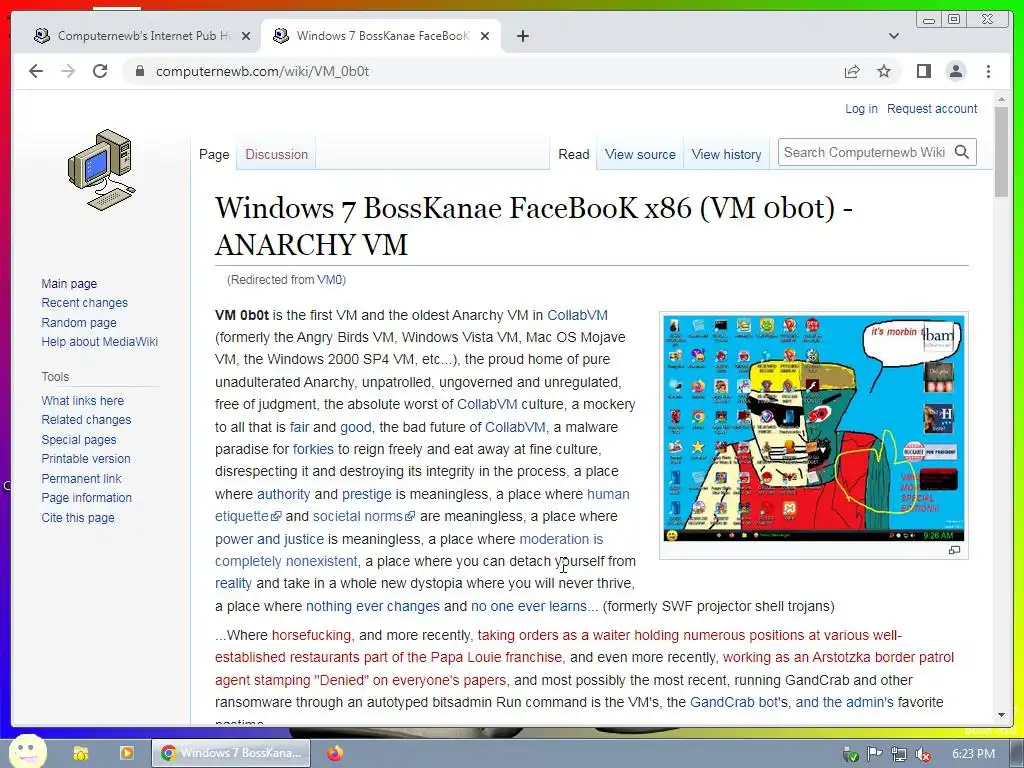Open the taskbar file explorer icon
This screenshot has width=1024, height=768.
(81, 753)
